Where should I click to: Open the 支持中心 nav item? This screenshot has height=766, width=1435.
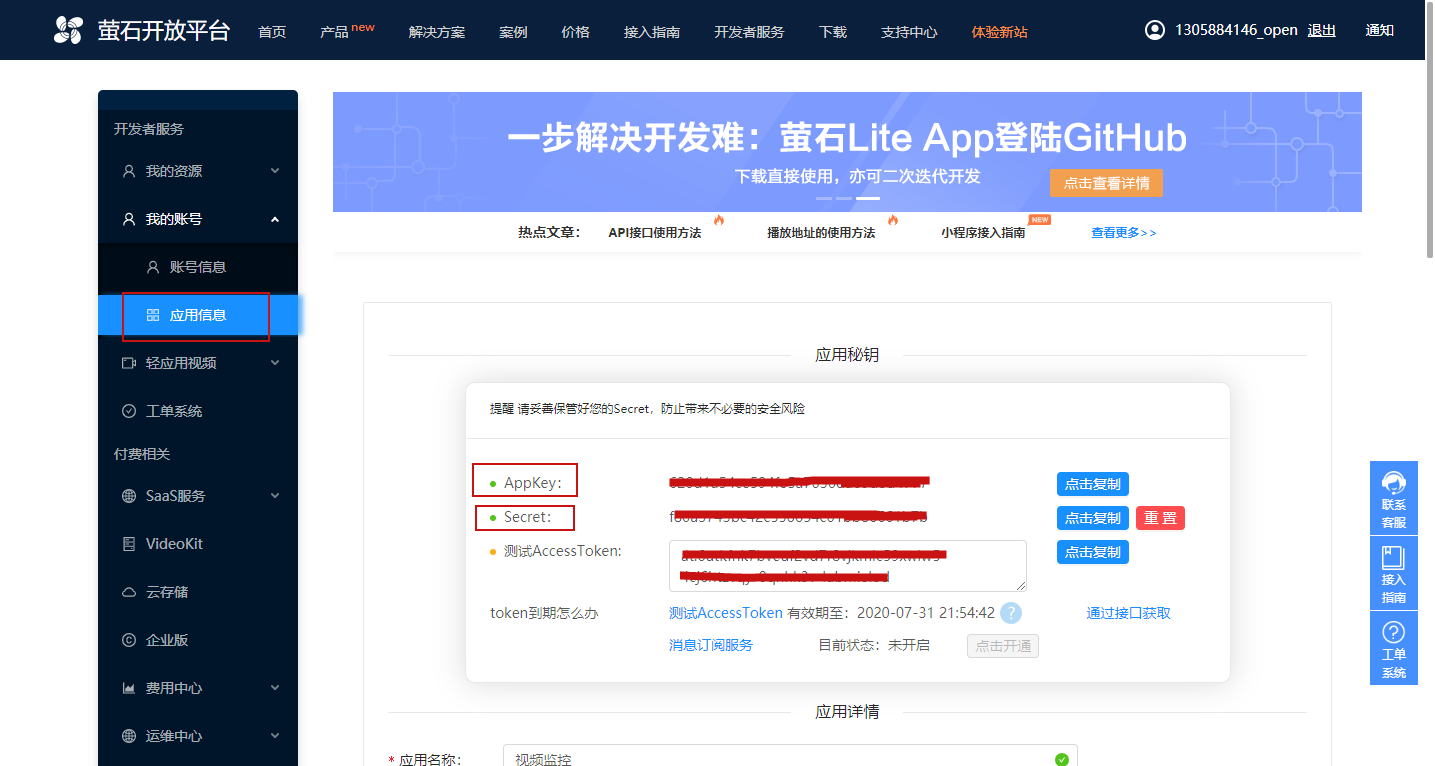click(909, 32)
